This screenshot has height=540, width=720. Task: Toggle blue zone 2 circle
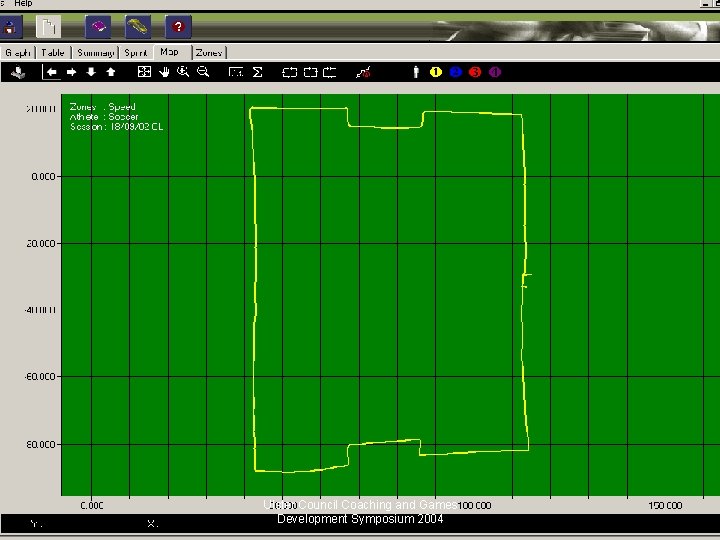[456, 72]
